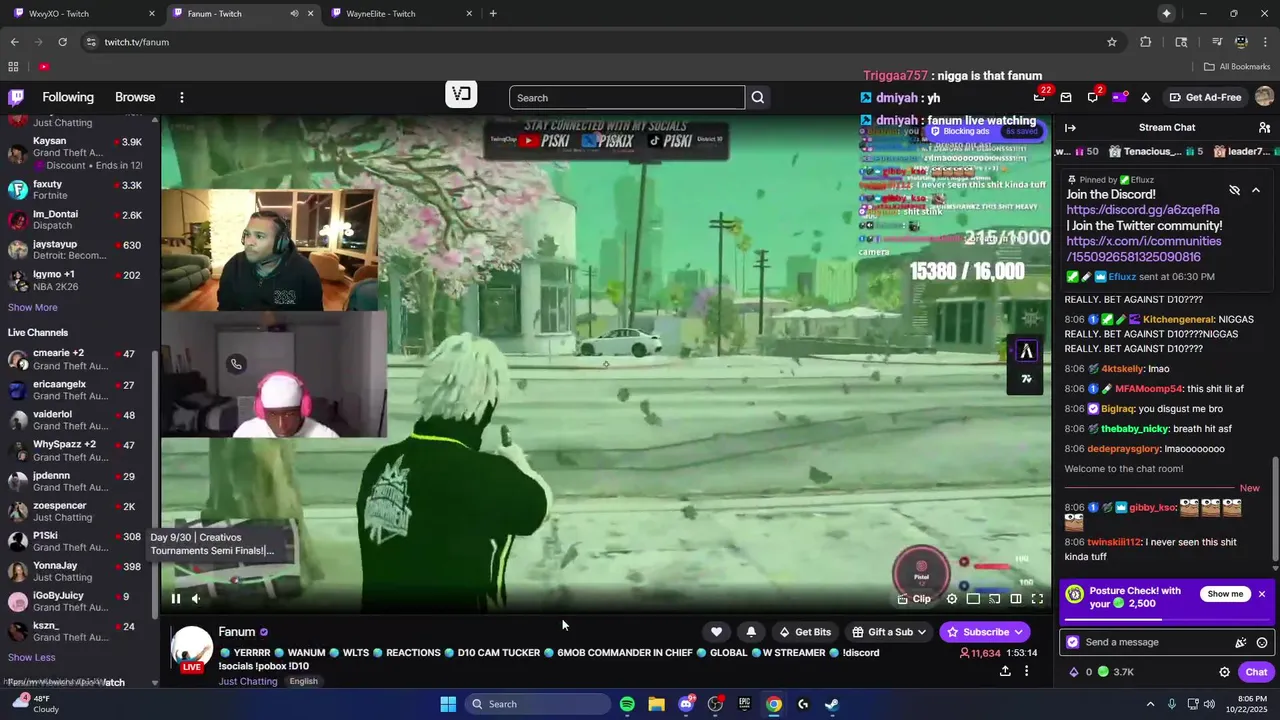Share the stream upload icon

click(1005, 671)
